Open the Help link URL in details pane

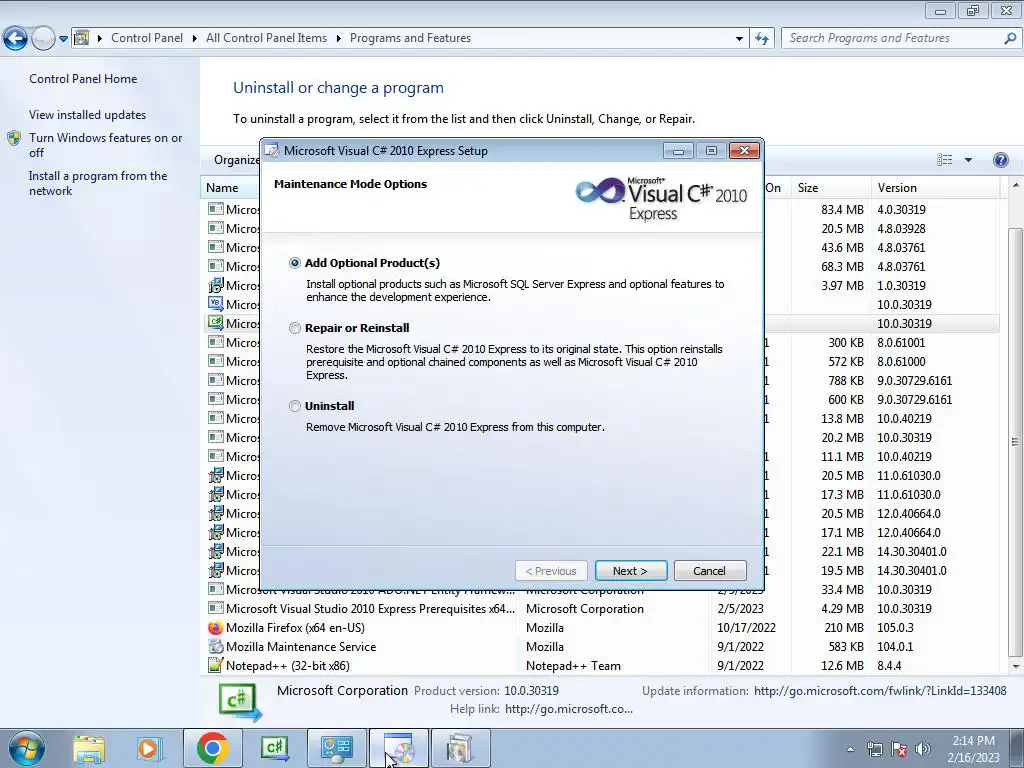[569, 709]
